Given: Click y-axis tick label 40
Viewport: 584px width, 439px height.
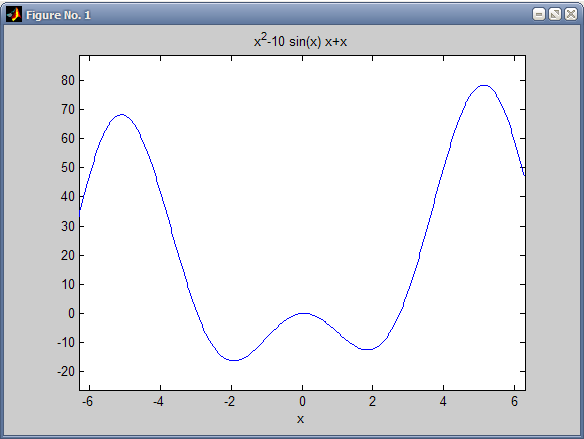Looking at the screenshot, I should (68, 197).
